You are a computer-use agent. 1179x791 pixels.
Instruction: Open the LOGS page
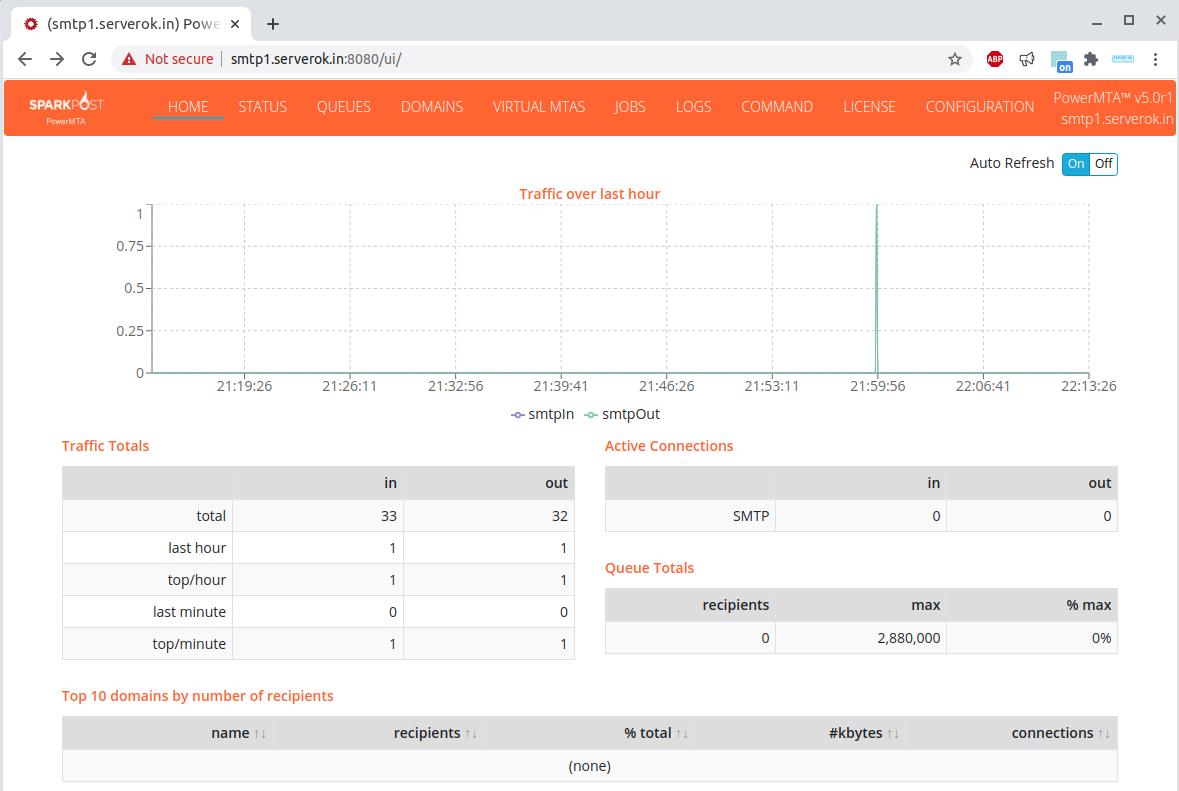pyautogui.click(x=693, y=107)
